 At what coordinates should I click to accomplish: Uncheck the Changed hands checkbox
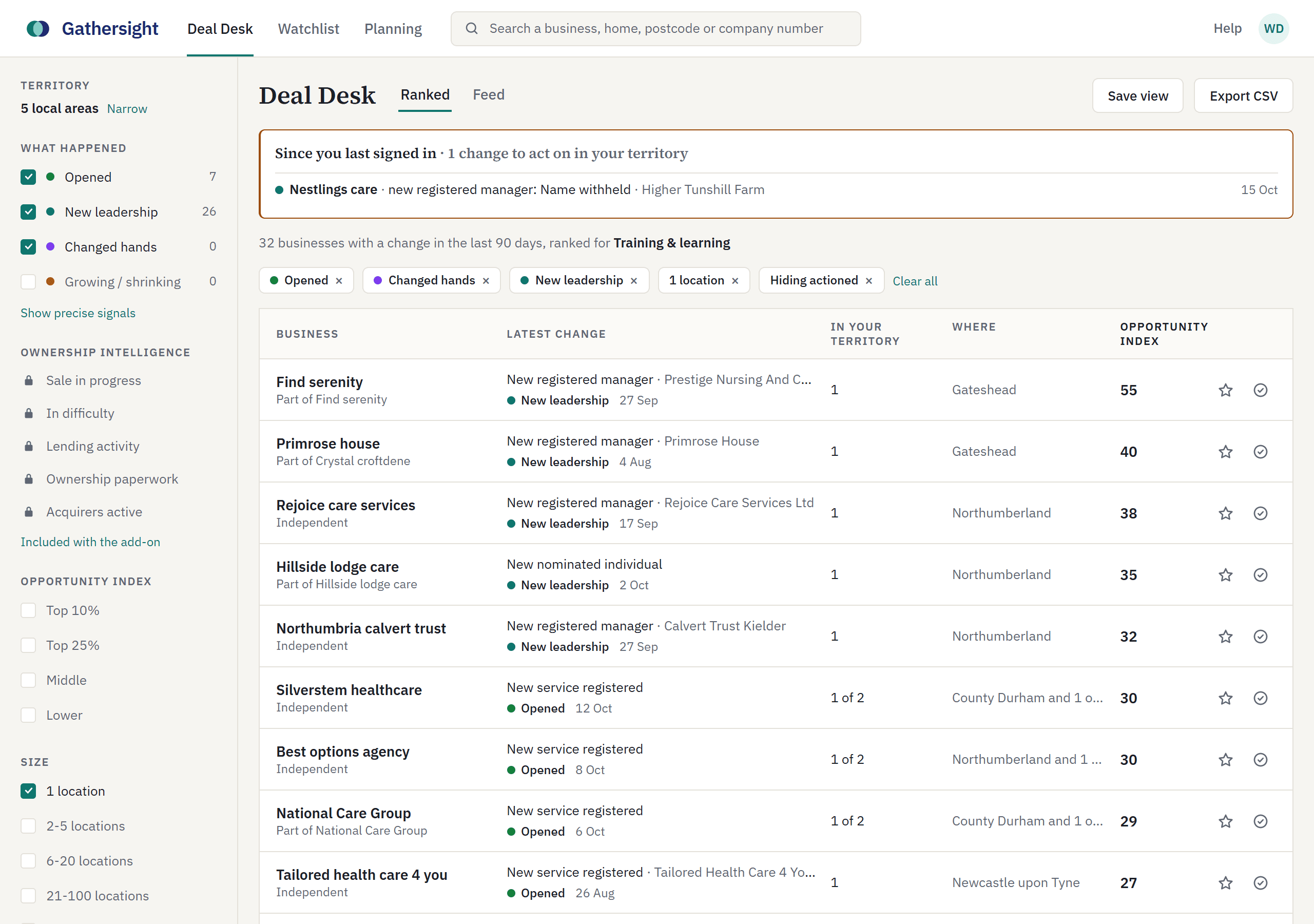click(28, 247)
